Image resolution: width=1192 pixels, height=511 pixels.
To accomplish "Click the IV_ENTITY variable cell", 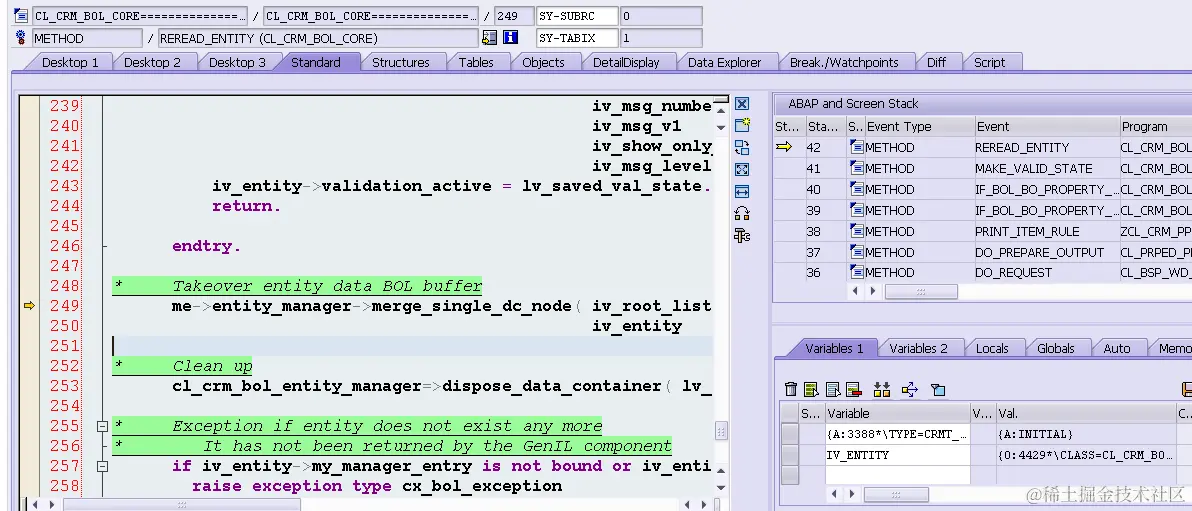I will coord(898,455).
